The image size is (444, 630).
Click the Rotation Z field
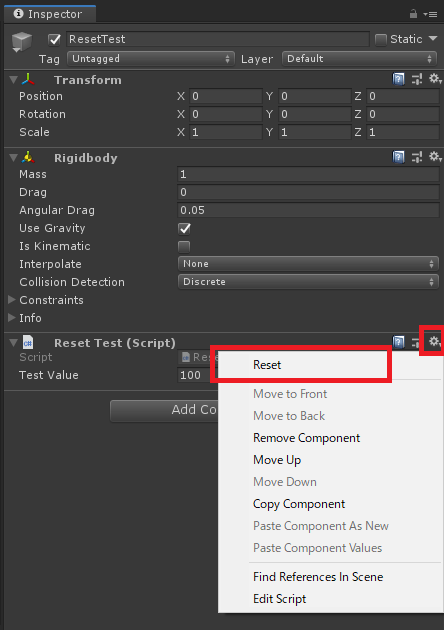click(x=403, y=115)
